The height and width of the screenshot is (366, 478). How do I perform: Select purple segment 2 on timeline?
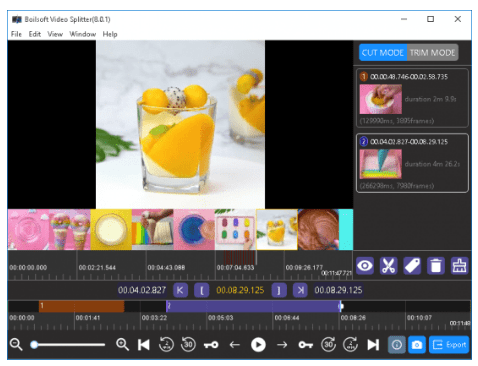coord(253,306)
